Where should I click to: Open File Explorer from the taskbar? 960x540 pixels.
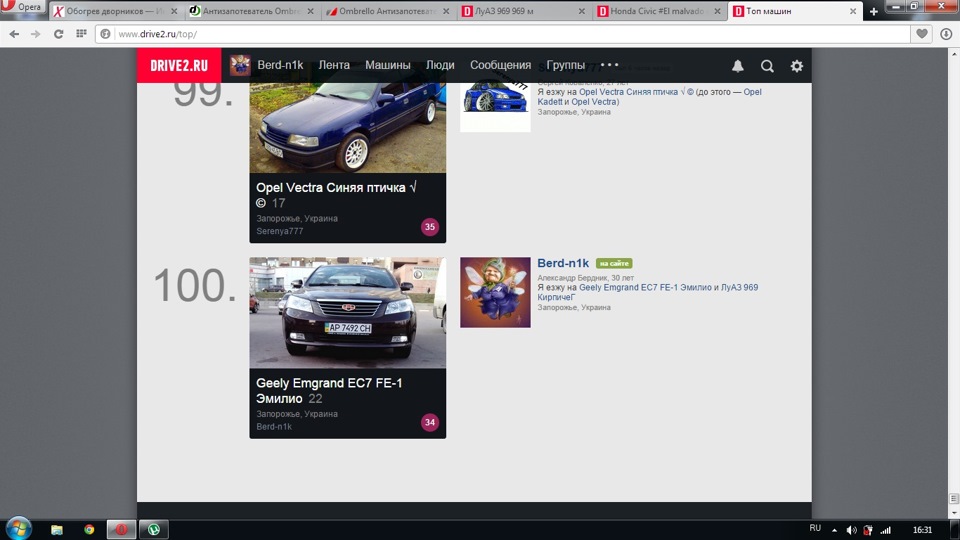point(57,530)
